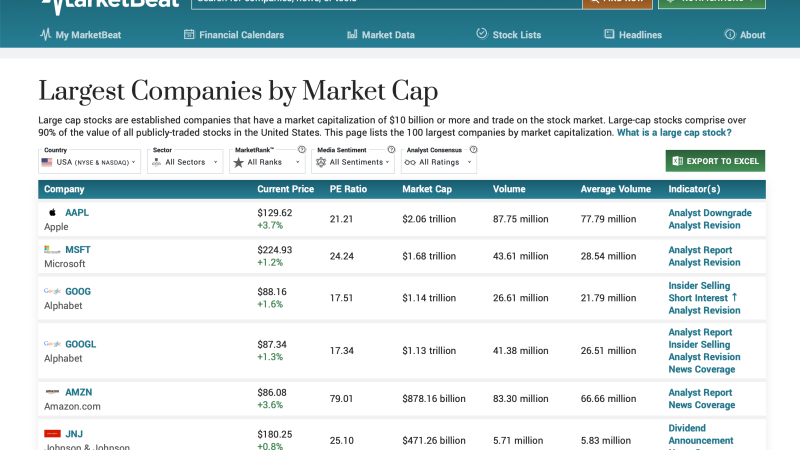Viewport: 800px width, 450px height.
Task: Open the All Ratings dropdown
Action: [440, 162]
